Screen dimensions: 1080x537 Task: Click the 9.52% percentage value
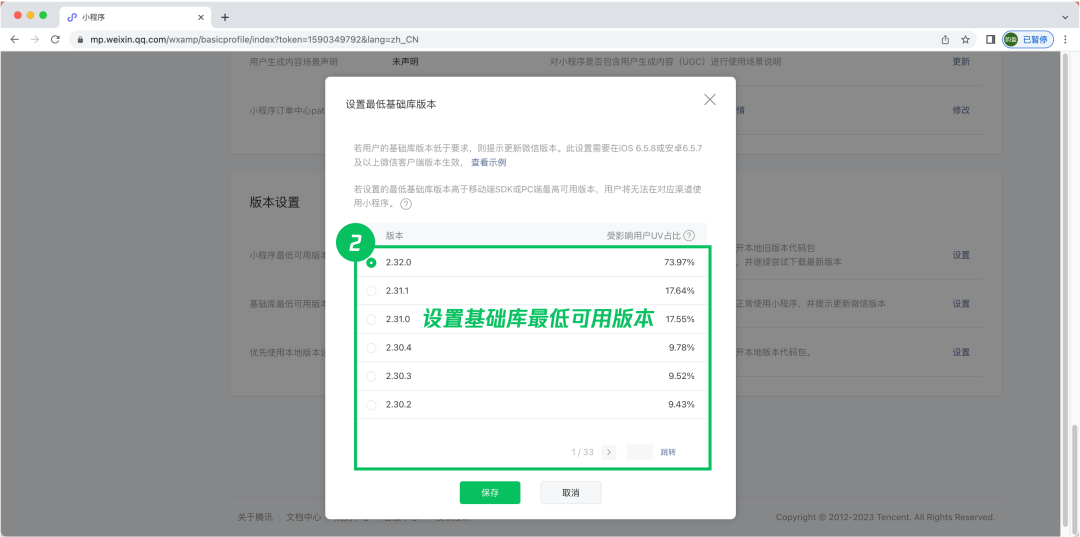[x=681, y=376]
